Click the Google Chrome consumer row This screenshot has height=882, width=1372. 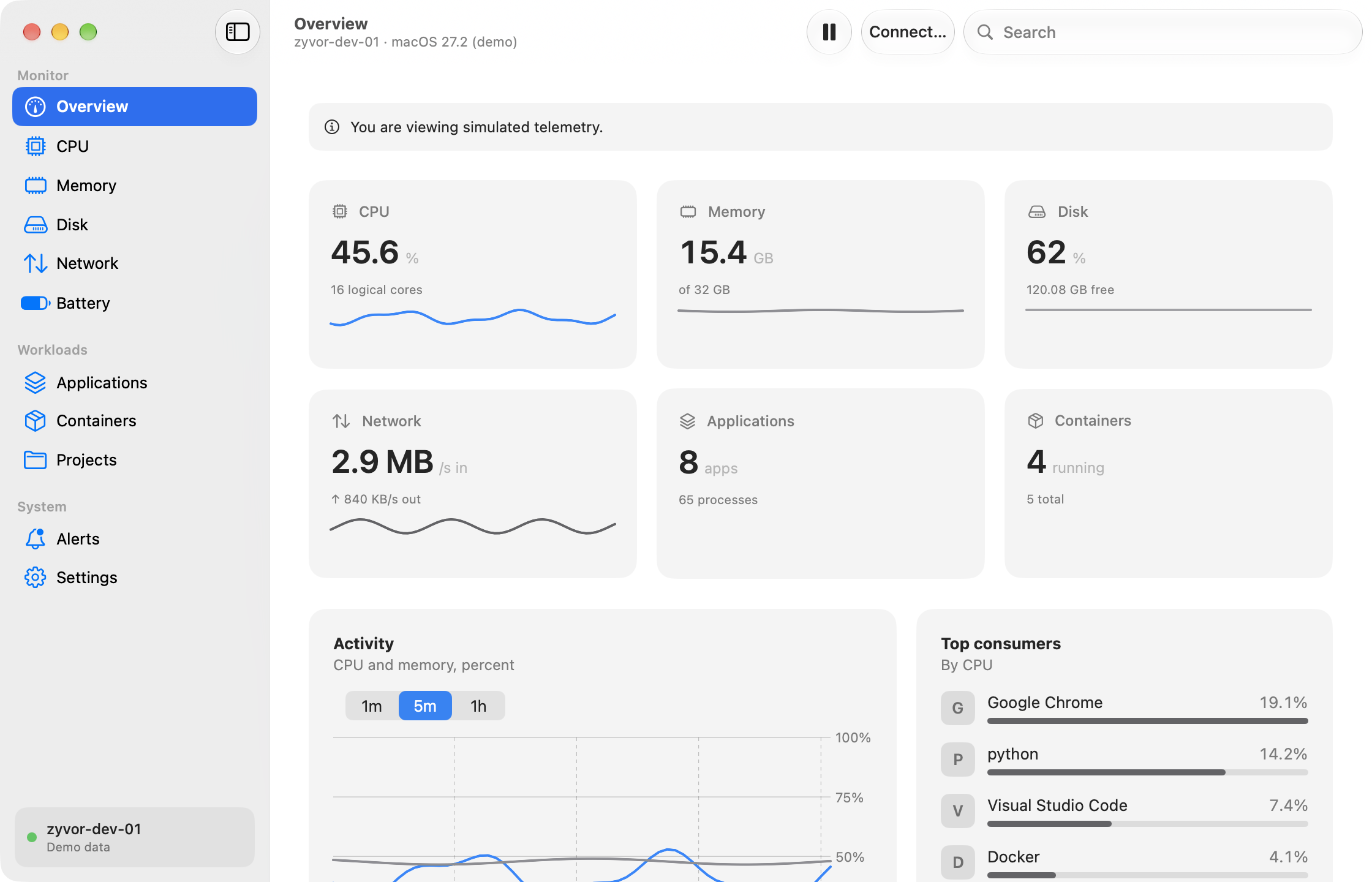coord(1125,709)
